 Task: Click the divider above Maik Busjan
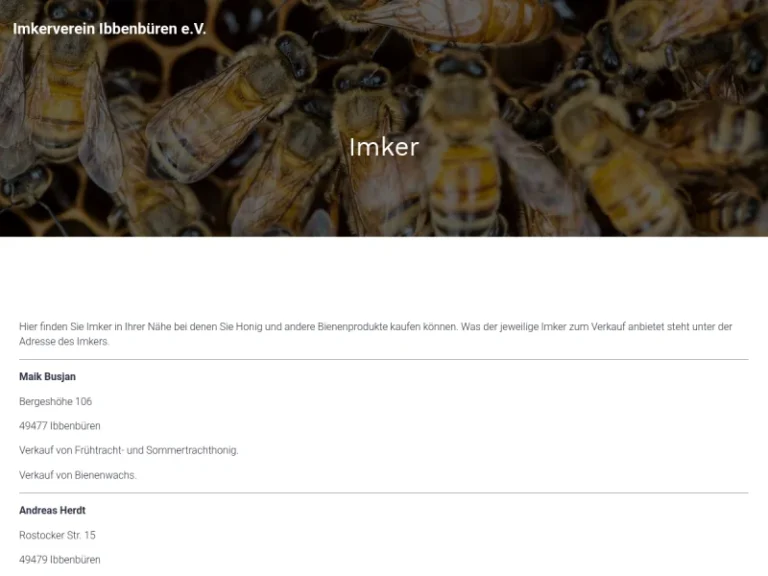[384, 360]
